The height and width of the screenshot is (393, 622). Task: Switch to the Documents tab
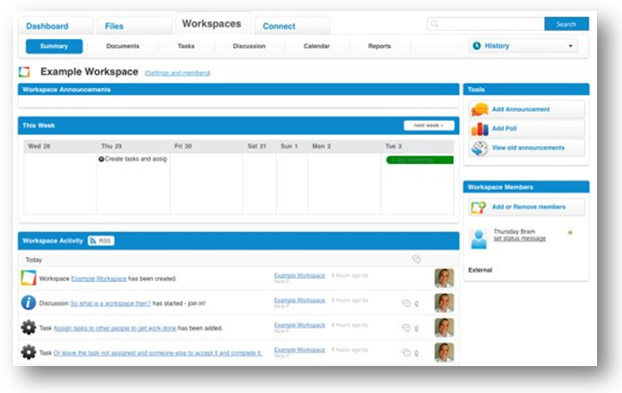click(123, 46)
